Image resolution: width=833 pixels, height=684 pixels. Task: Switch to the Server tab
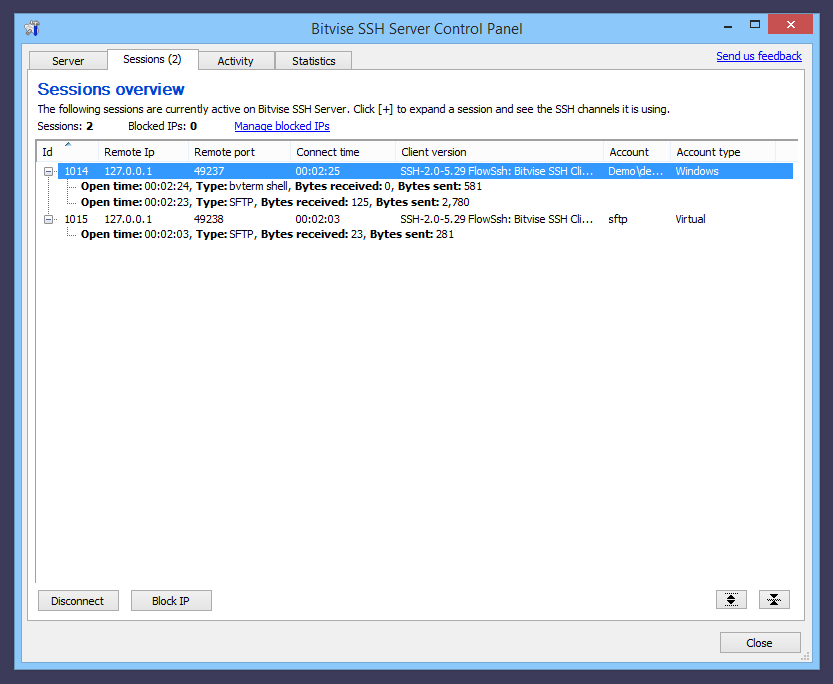point(68,61)
